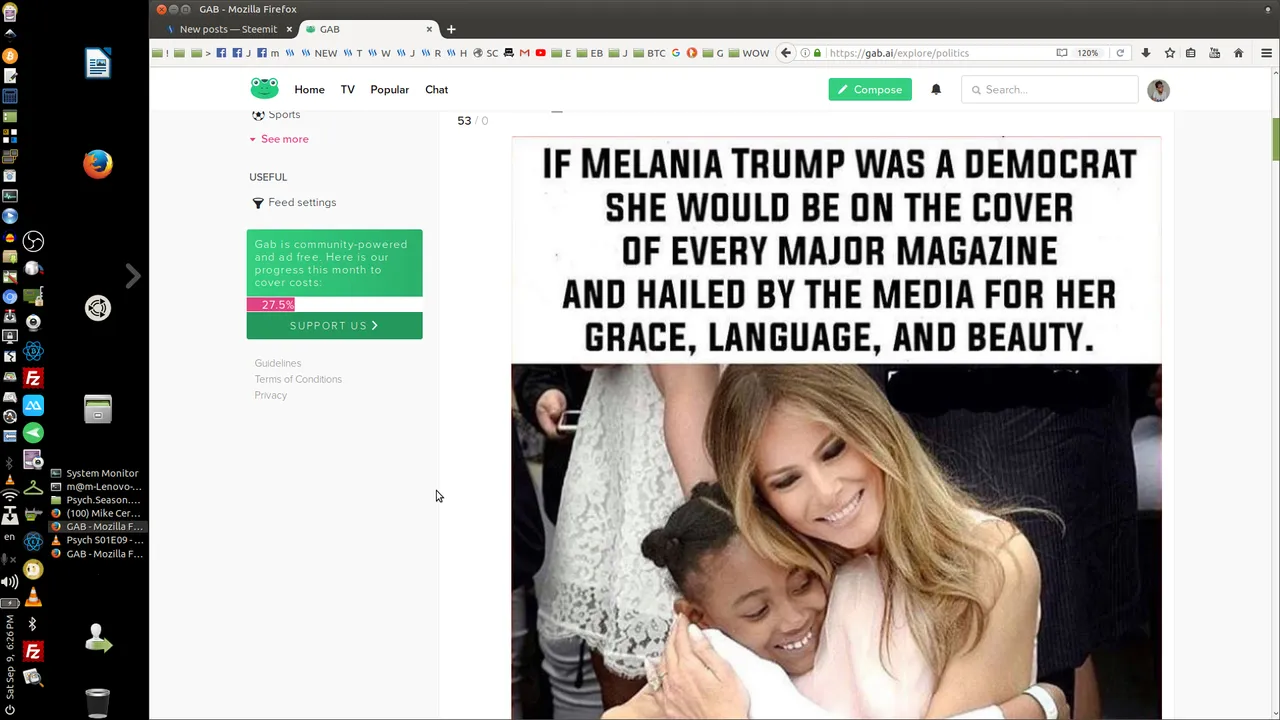Open the Sports topic
Viewport: 1280px width, 720px height.
[x=276, y=115]
